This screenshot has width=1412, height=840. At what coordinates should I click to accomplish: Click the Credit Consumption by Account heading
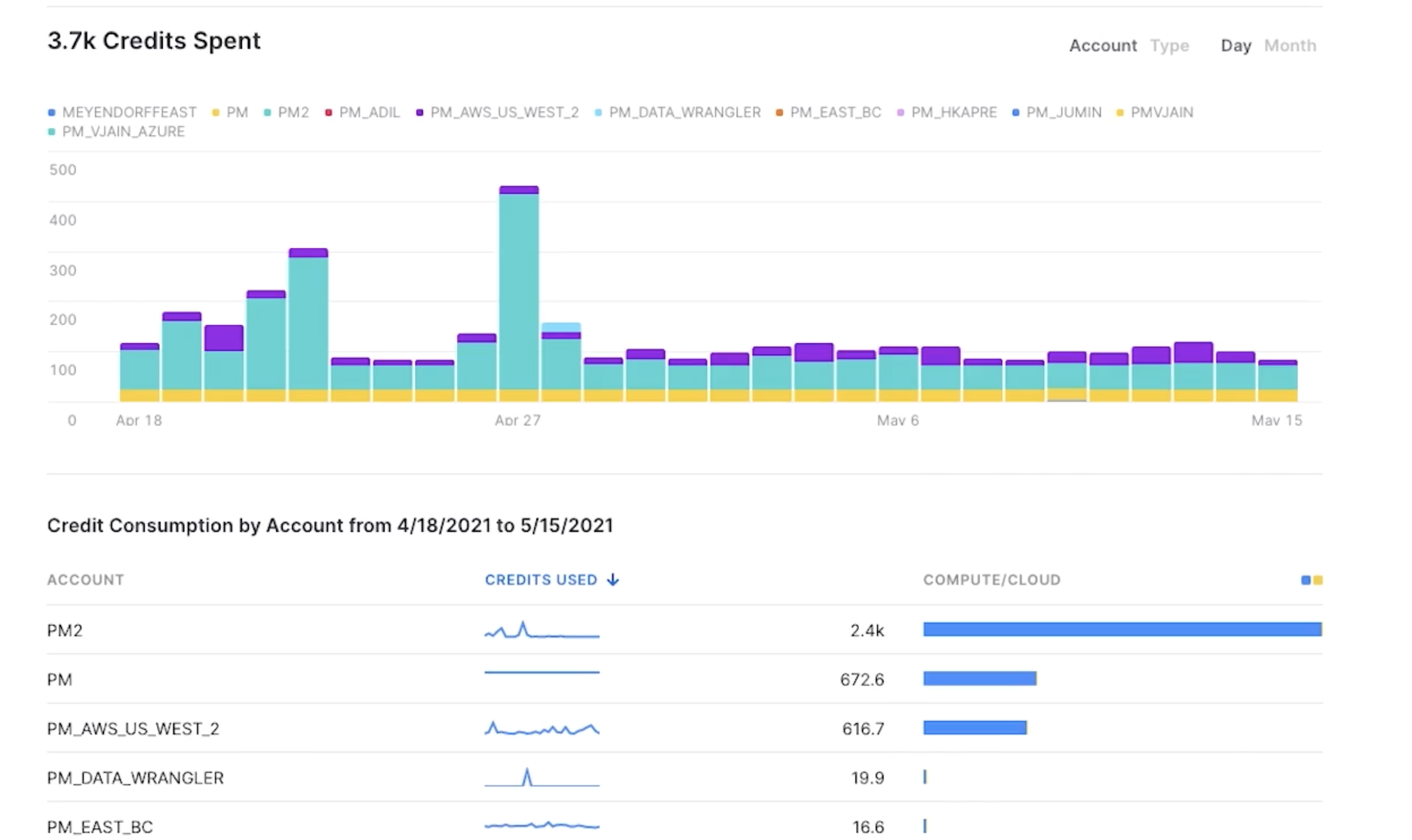(330, 526)
